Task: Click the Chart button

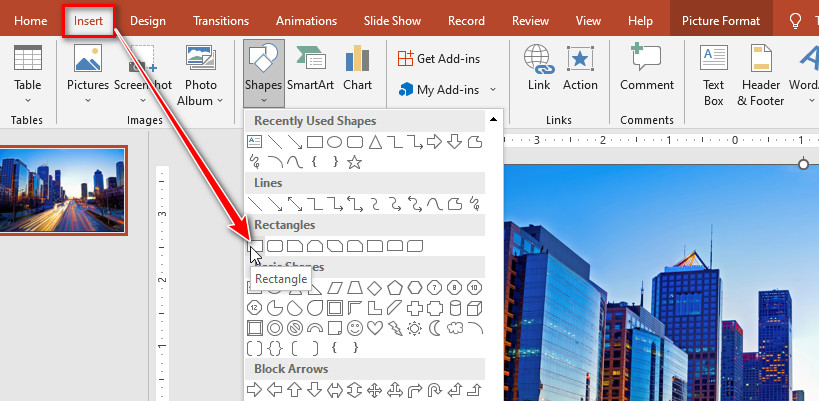Action: point(357,68)
